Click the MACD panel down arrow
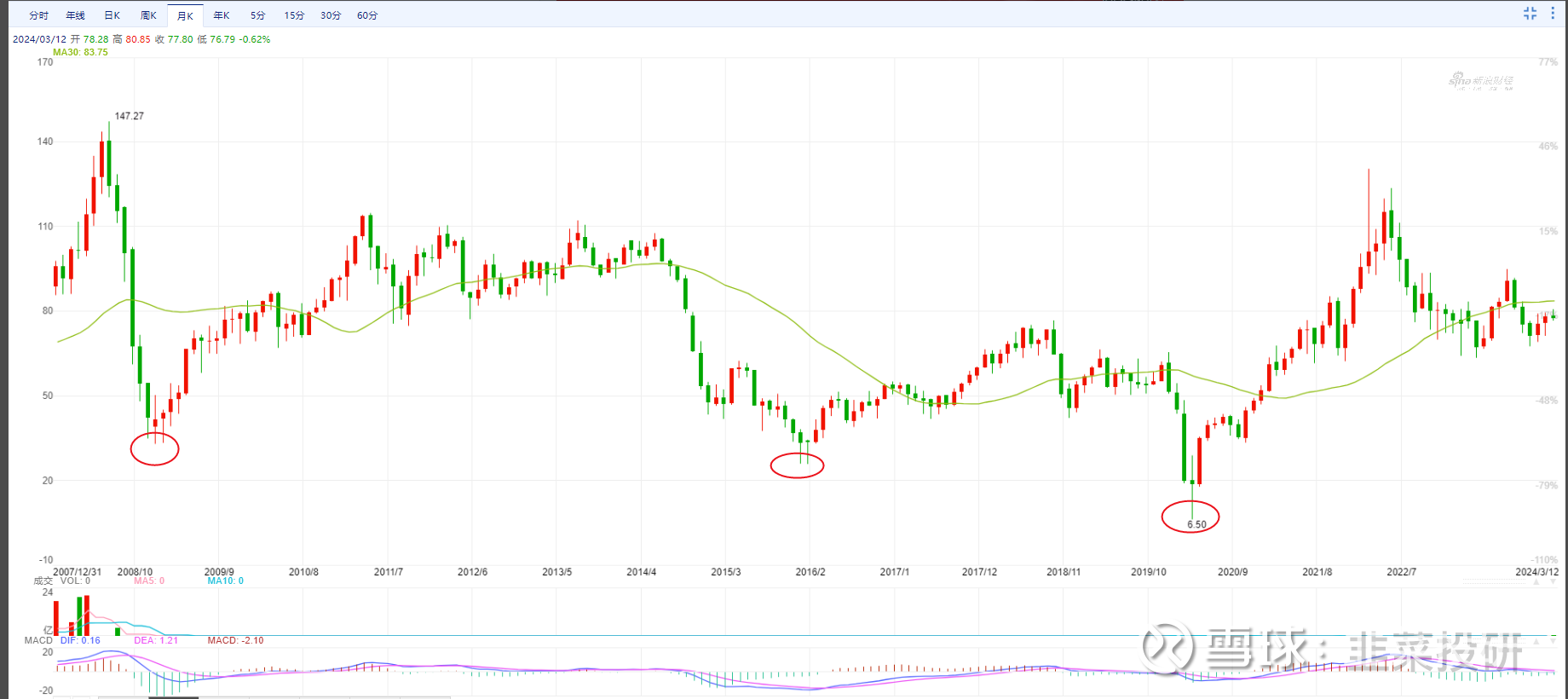1568x699 pixels. (x=1553, y=639)
